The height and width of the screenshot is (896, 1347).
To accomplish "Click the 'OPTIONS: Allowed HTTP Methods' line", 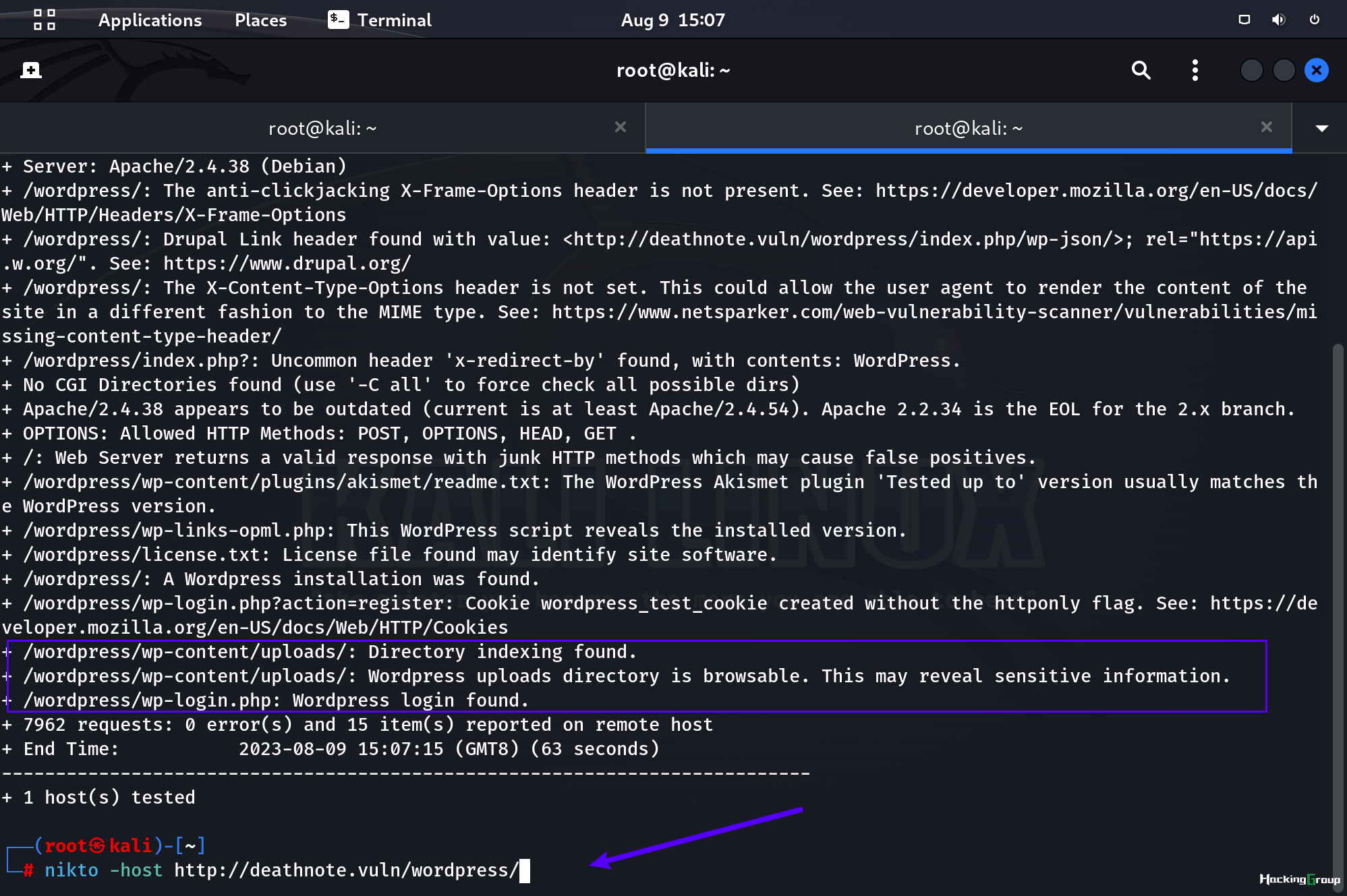I will pos(319,434).
